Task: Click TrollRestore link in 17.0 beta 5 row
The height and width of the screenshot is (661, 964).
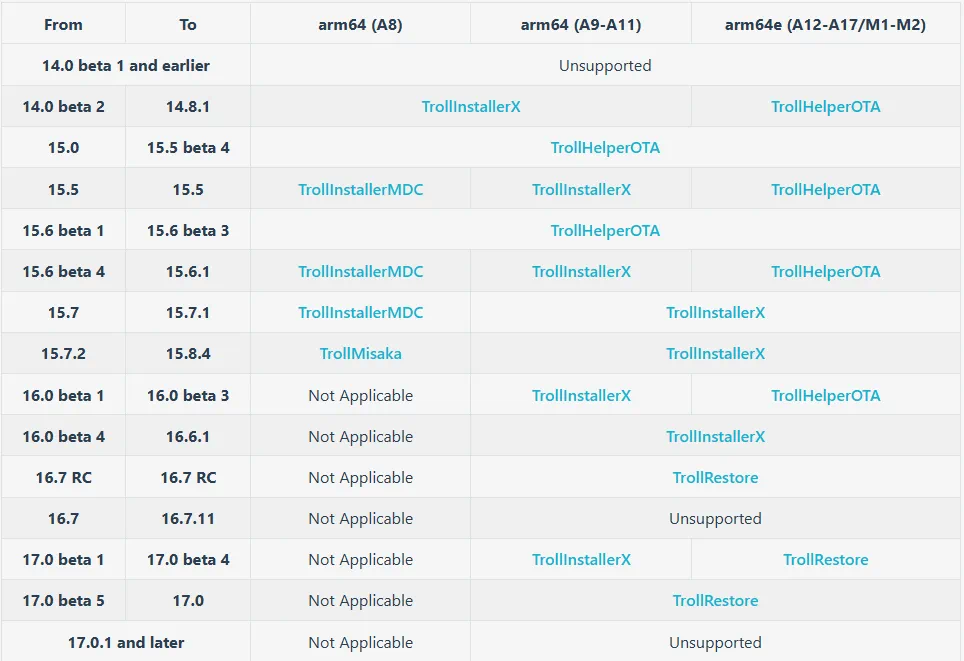Action: 716,600
